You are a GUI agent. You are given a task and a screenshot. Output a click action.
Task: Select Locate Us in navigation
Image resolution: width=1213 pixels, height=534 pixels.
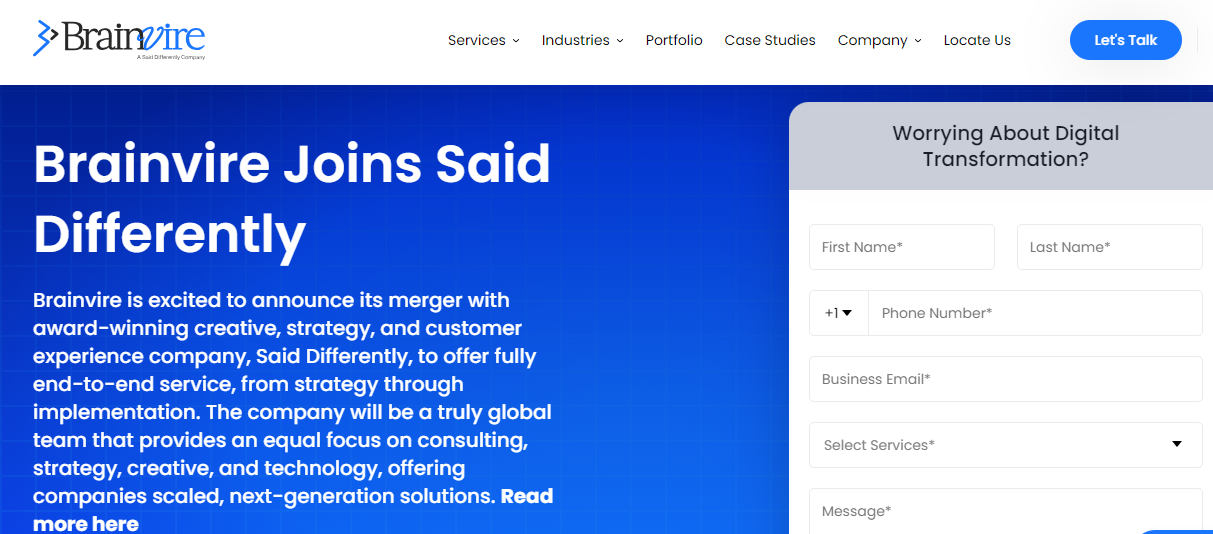(977, 40)
